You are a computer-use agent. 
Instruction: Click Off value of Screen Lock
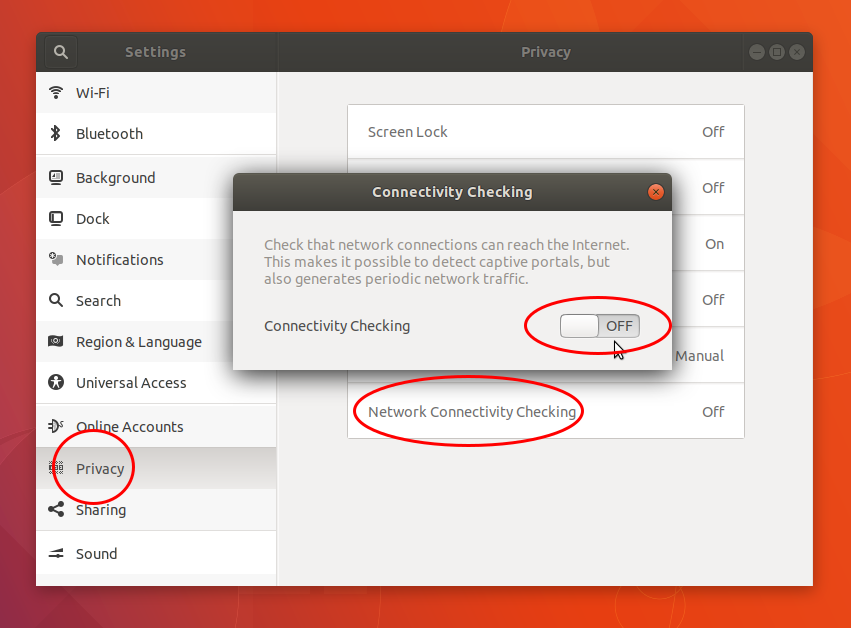(713, 132)
